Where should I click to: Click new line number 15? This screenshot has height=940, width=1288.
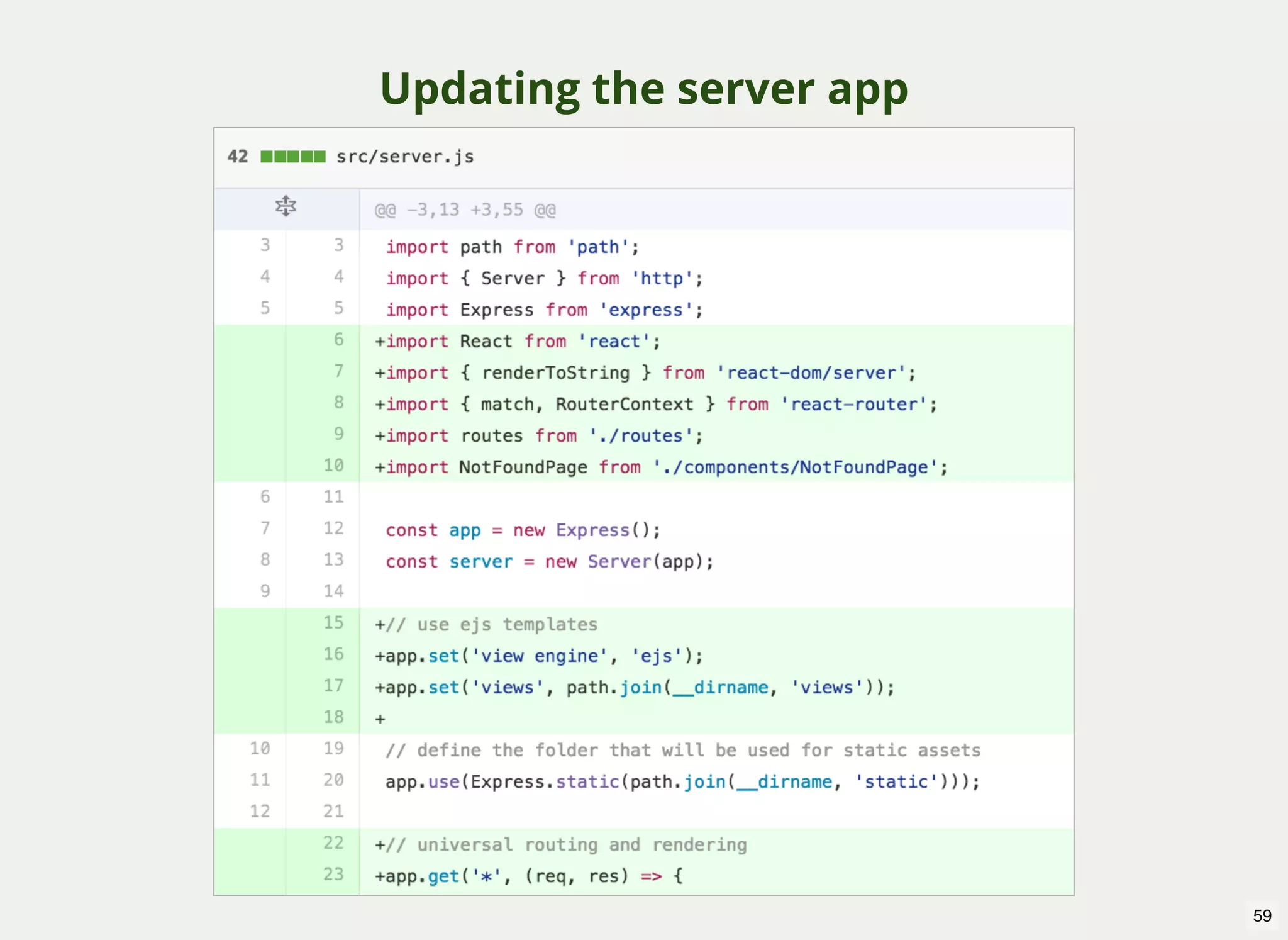click(x=333, y=623)
